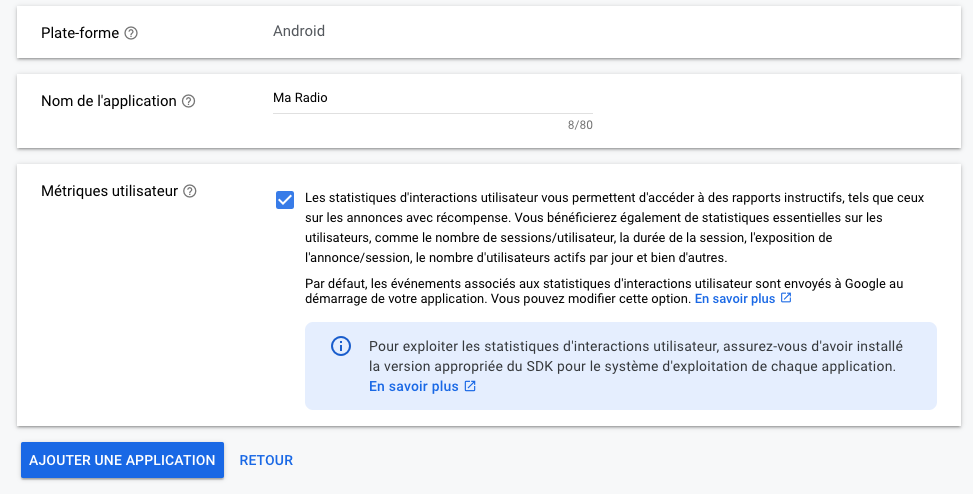Select the Android platform value
The width and height of the screenshot is (973, 494).
pos(299,31)
